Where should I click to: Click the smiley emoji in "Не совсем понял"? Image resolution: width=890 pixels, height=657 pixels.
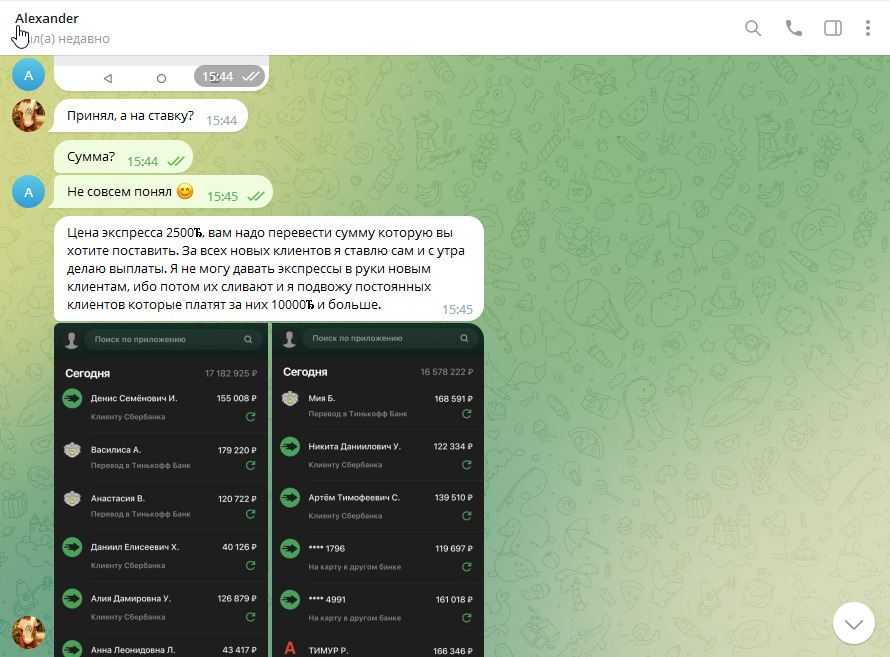[x=185, y=191]
